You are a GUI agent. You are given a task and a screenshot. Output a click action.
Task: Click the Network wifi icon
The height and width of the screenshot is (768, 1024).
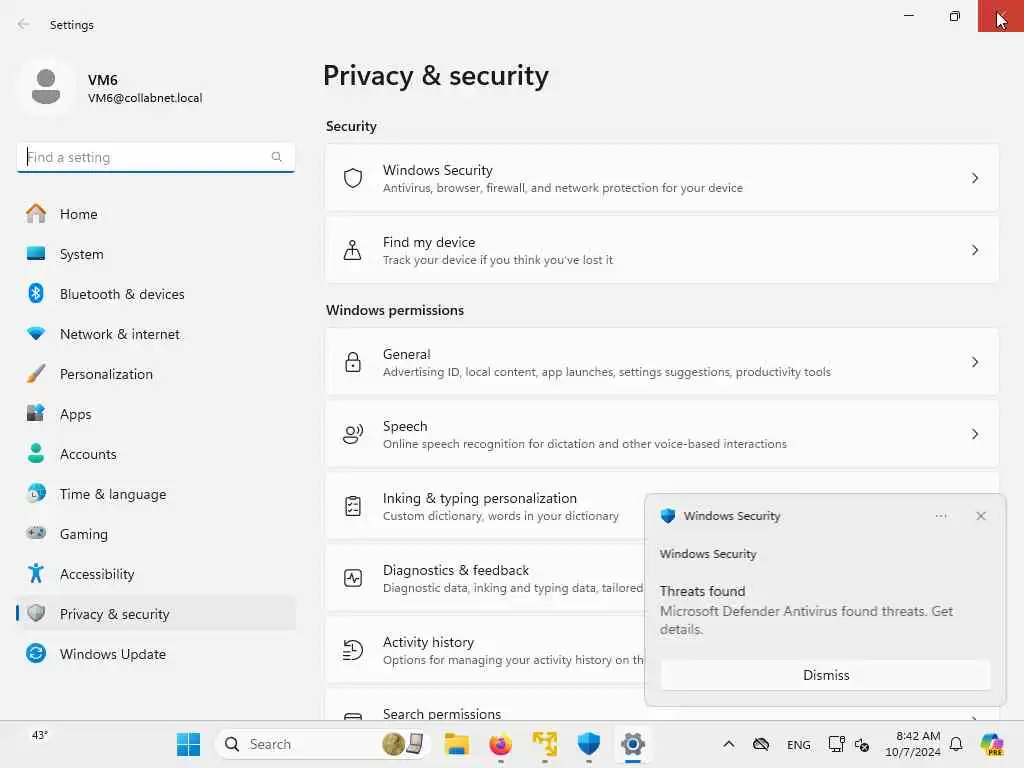point(36,333)
